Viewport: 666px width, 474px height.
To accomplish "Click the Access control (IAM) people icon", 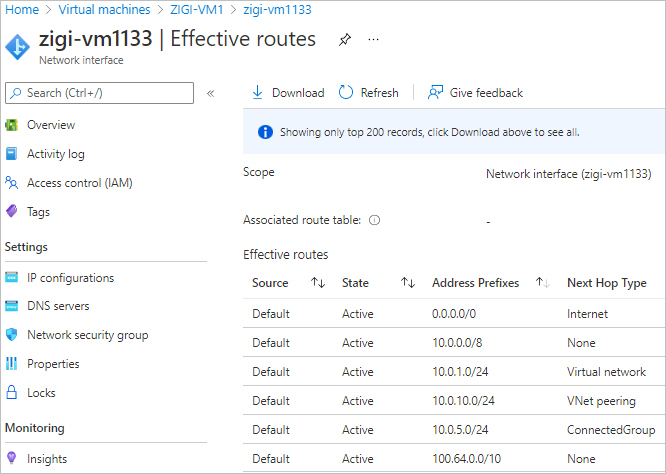I will click(11, 183).
